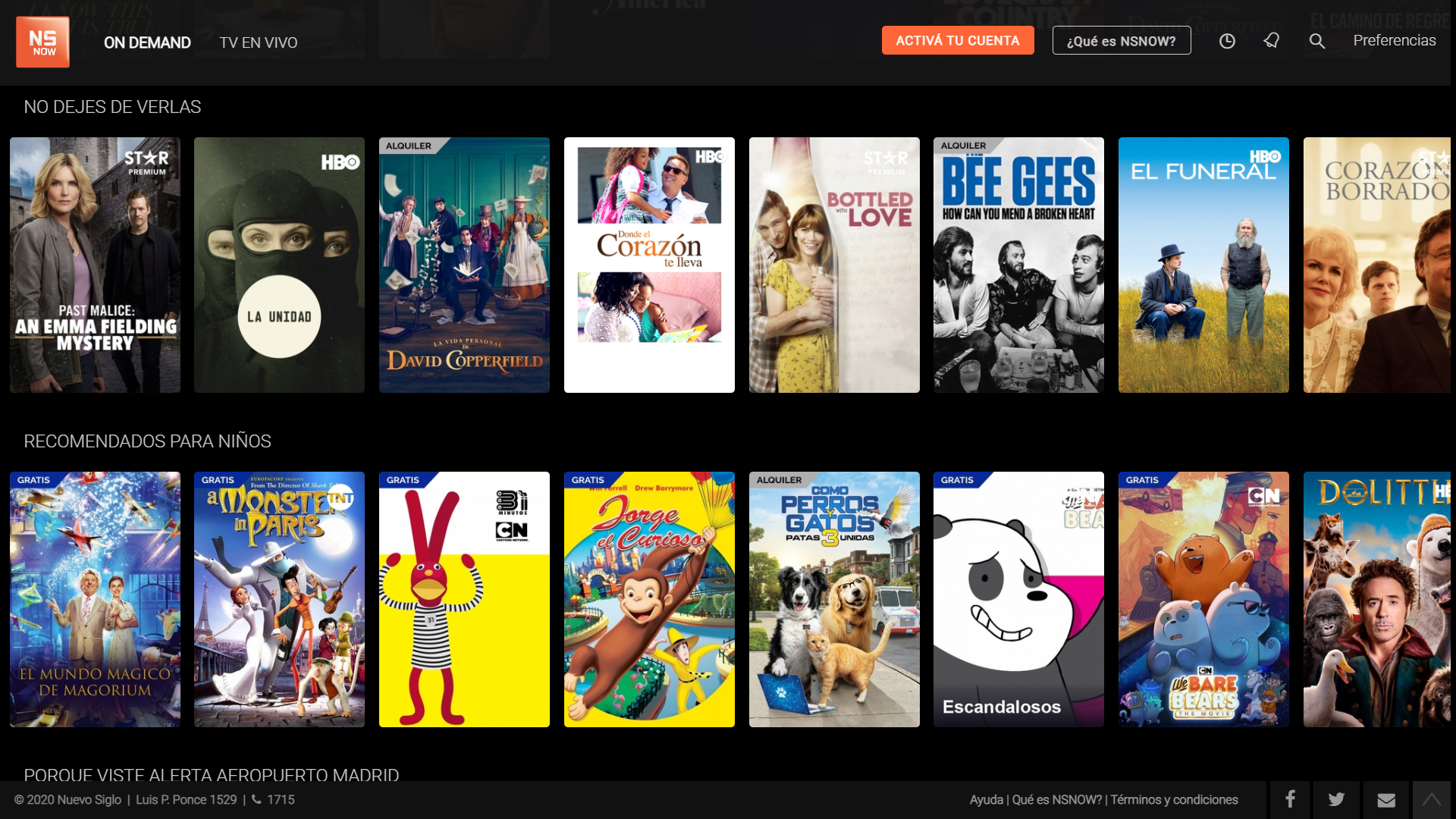Open Past Malice: An Emma Fielding Mystery poster
Image resolution: width=1456 pixels, height=819 pixels.
click(x=95, y=265)
